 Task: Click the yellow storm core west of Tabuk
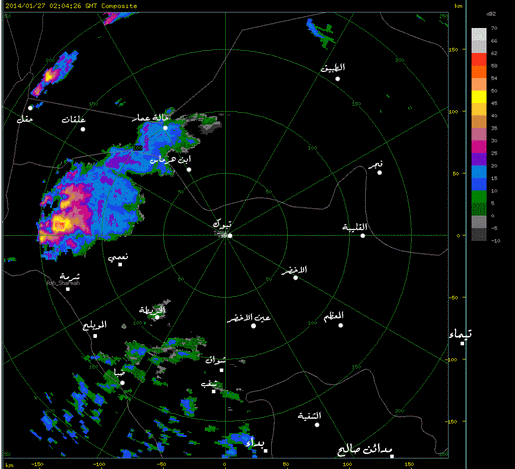point(60,226)
